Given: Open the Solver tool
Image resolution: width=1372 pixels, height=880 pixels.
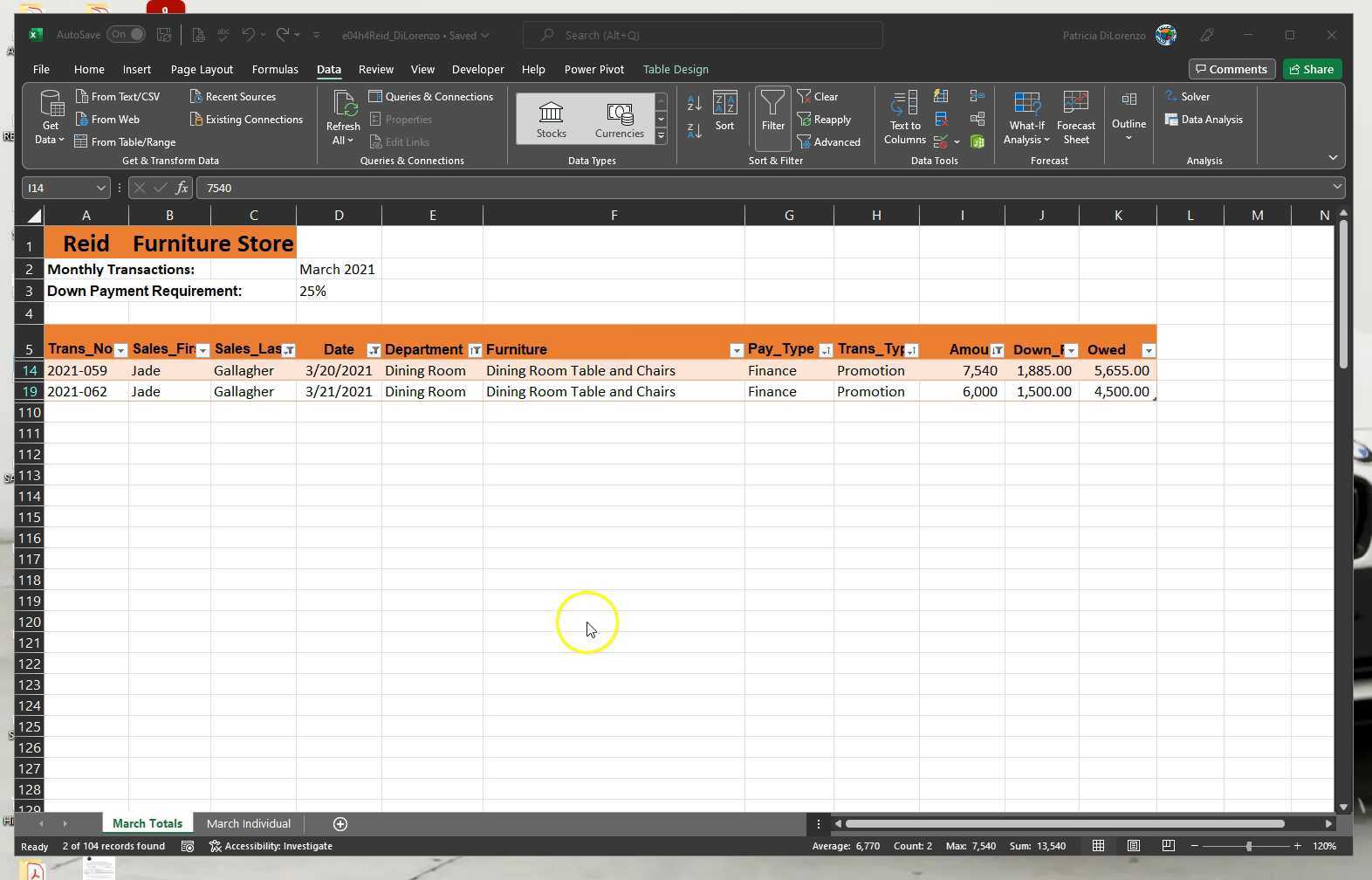Looking at the screenshot, I should coord(1187,97).
